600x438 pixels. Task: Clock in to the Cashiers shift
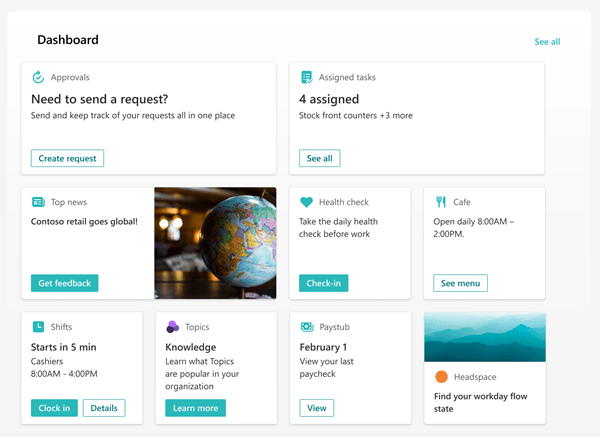54,408
